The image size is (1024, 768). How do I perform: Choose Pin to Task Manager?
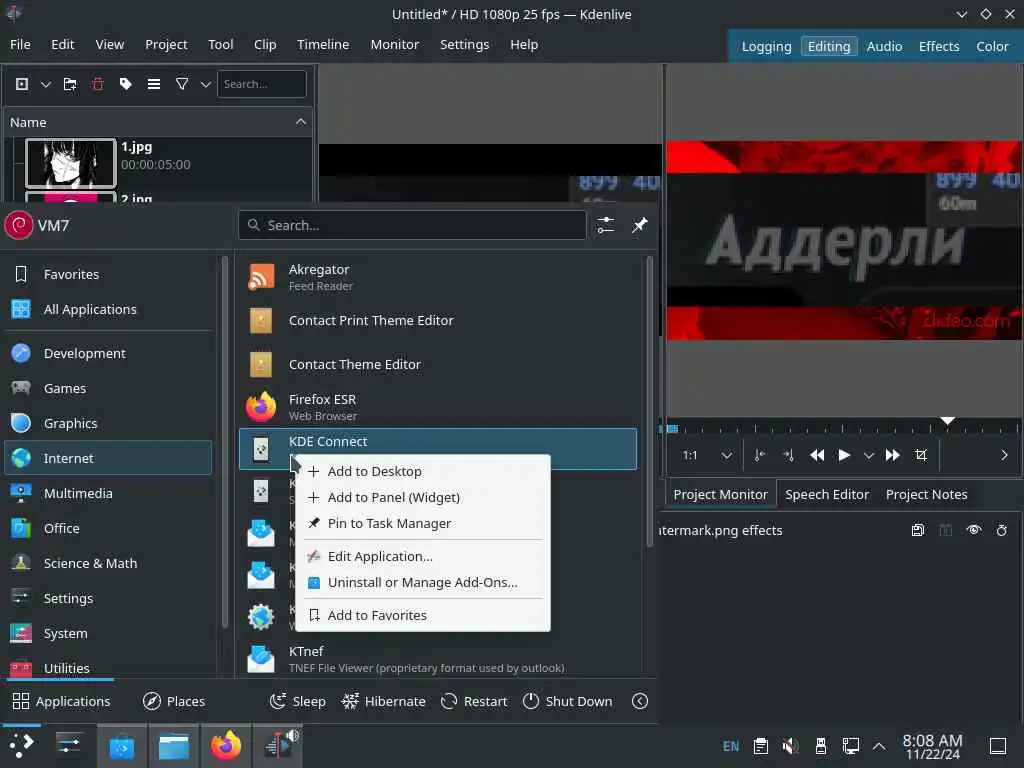[x=423, y=524]
